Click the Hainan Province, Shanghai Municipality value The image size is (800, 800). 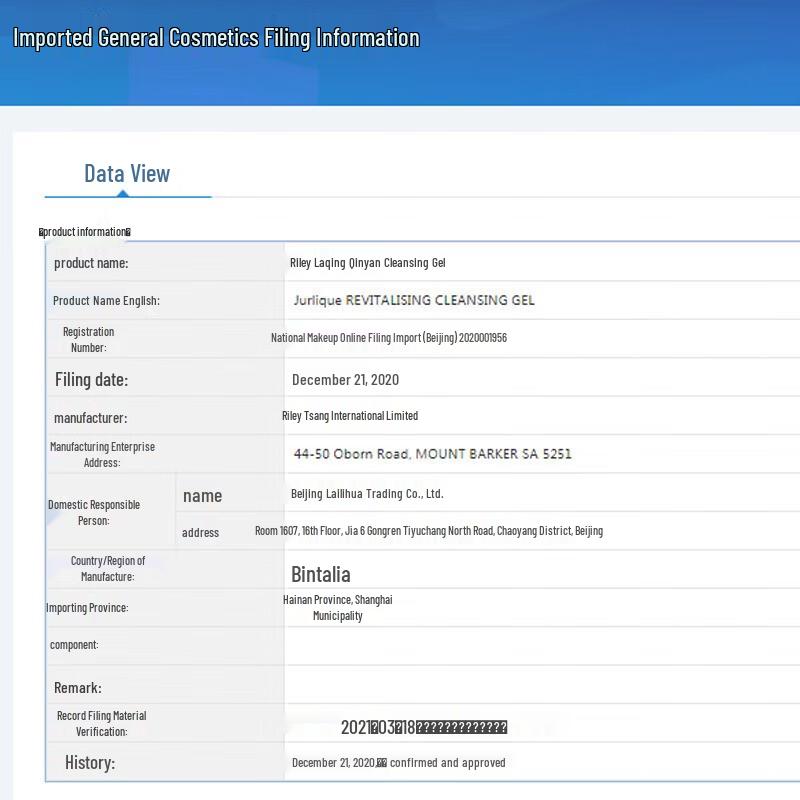click(337, 608)
